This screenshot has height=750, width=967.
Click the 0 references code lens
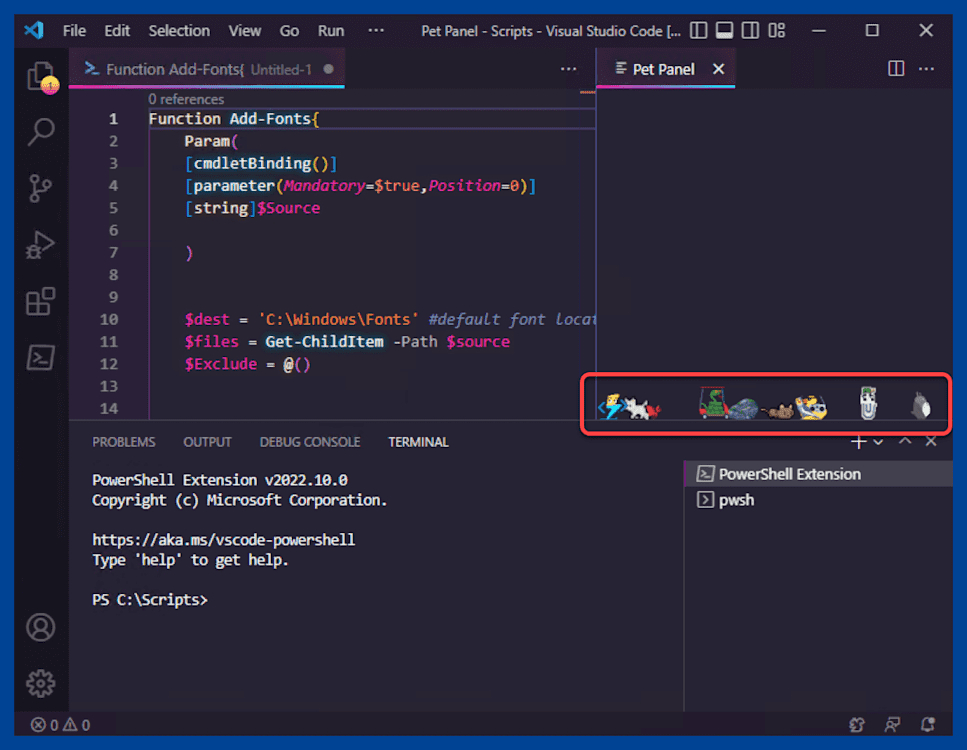[186, 99]
